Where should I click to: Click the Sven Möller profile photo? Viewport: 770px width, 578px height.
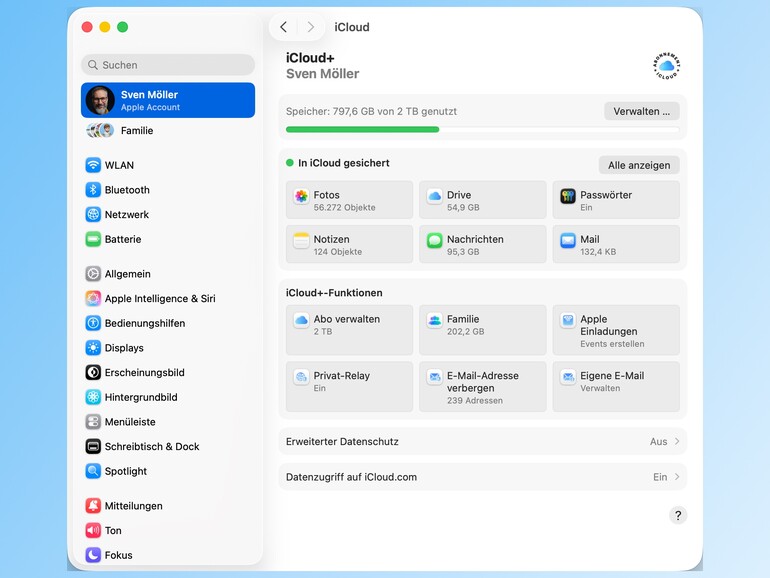100,100
